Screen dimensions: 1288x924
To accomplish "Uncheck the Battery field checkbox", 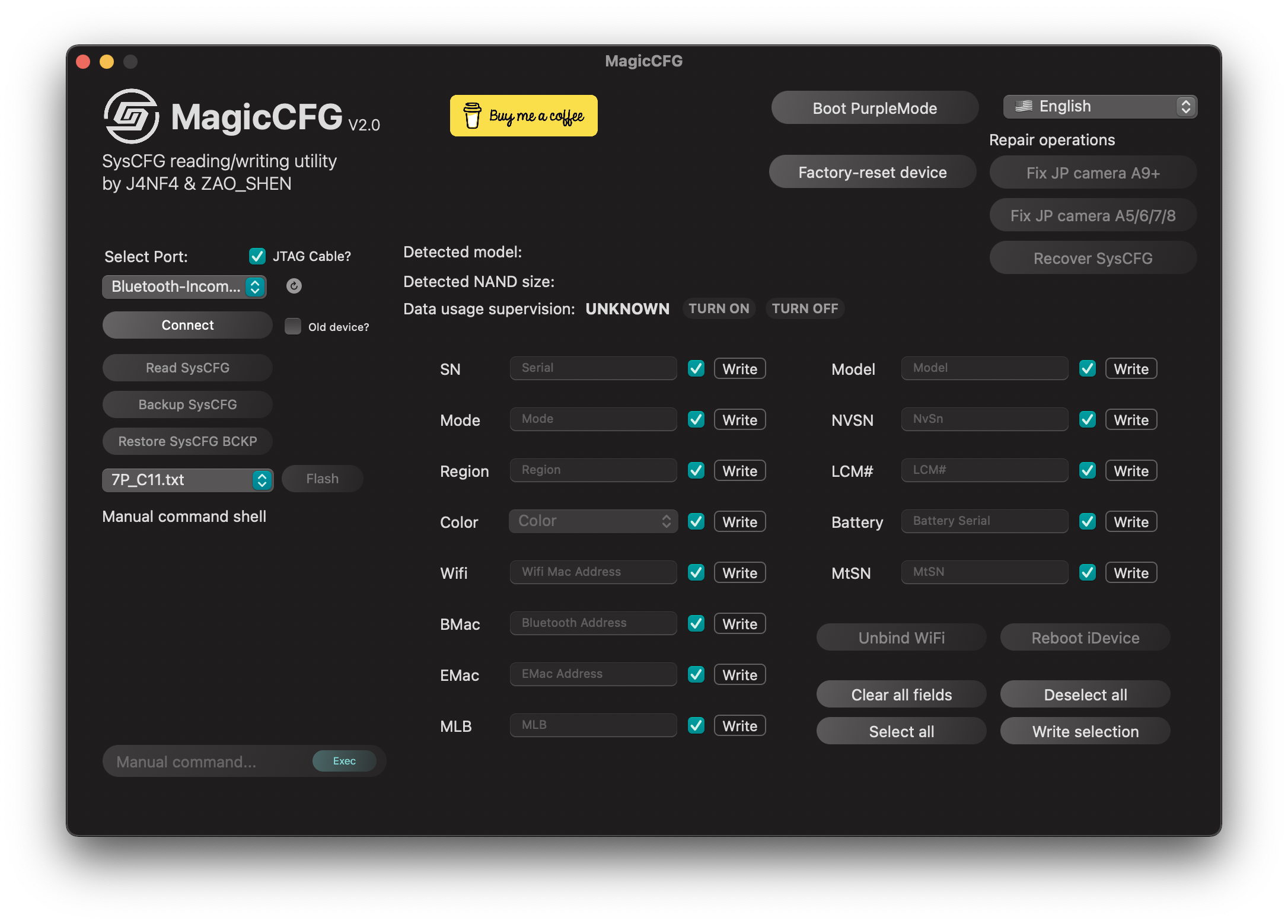I will tap(1088, 521).
